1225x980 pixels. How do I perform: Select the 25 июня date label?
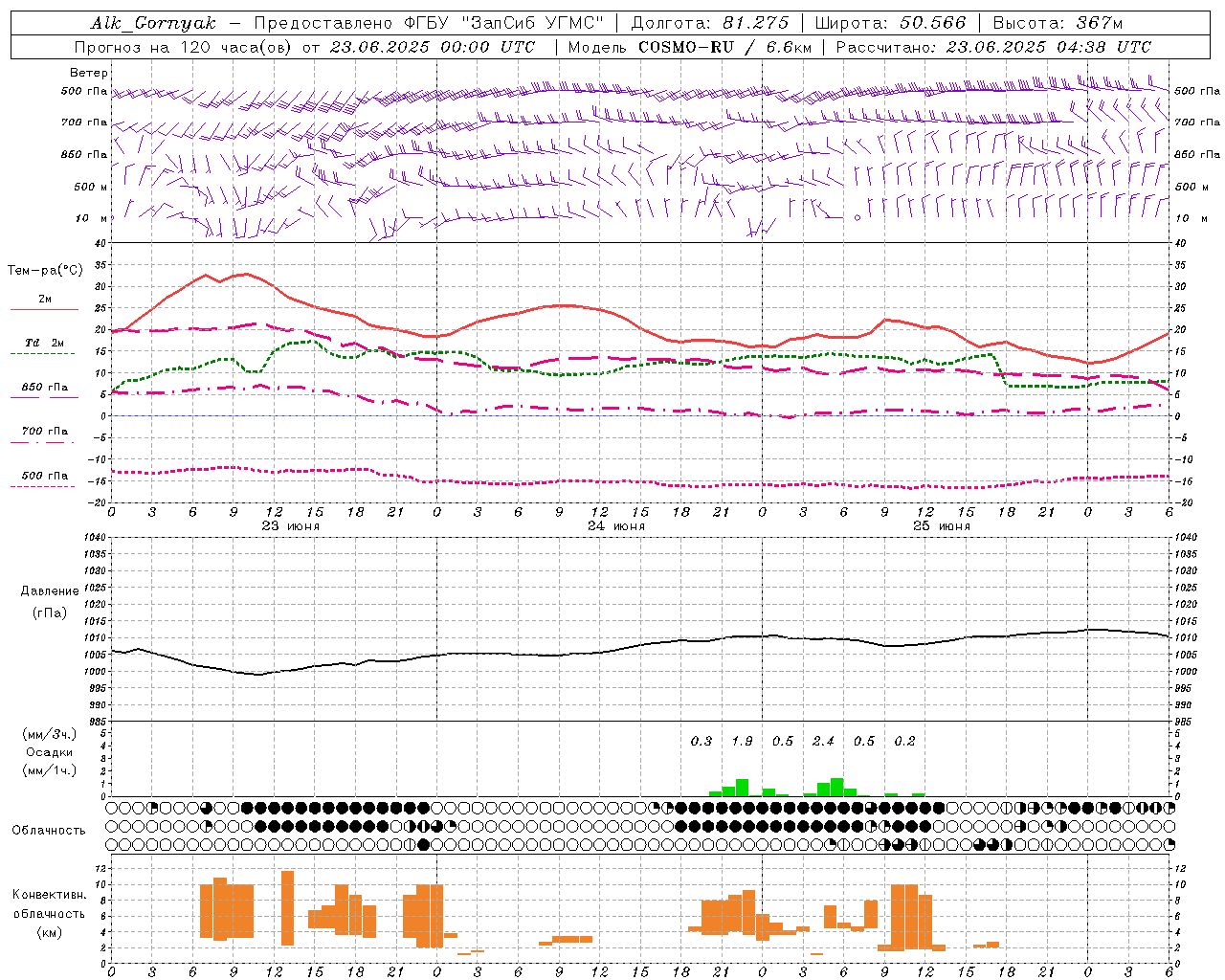pyautogui.click(x=942, y=526)
